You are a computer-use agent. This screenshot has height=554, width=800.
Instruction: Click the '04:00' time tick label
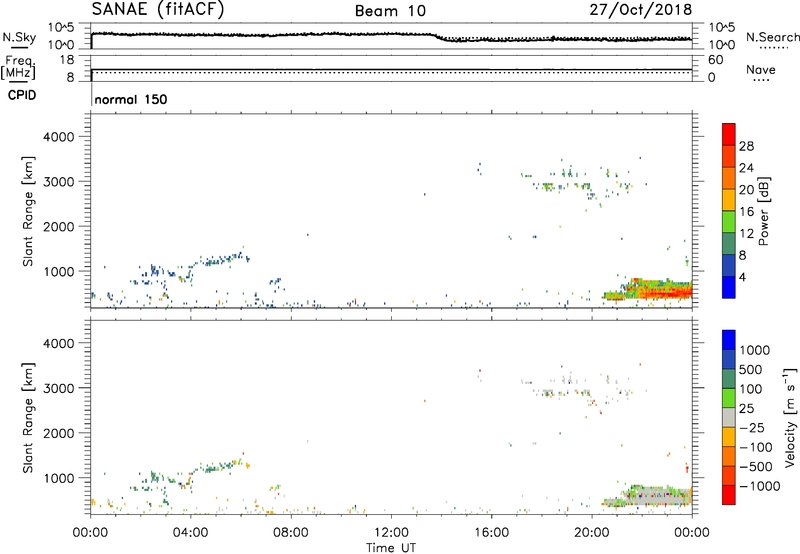point(190,533)
